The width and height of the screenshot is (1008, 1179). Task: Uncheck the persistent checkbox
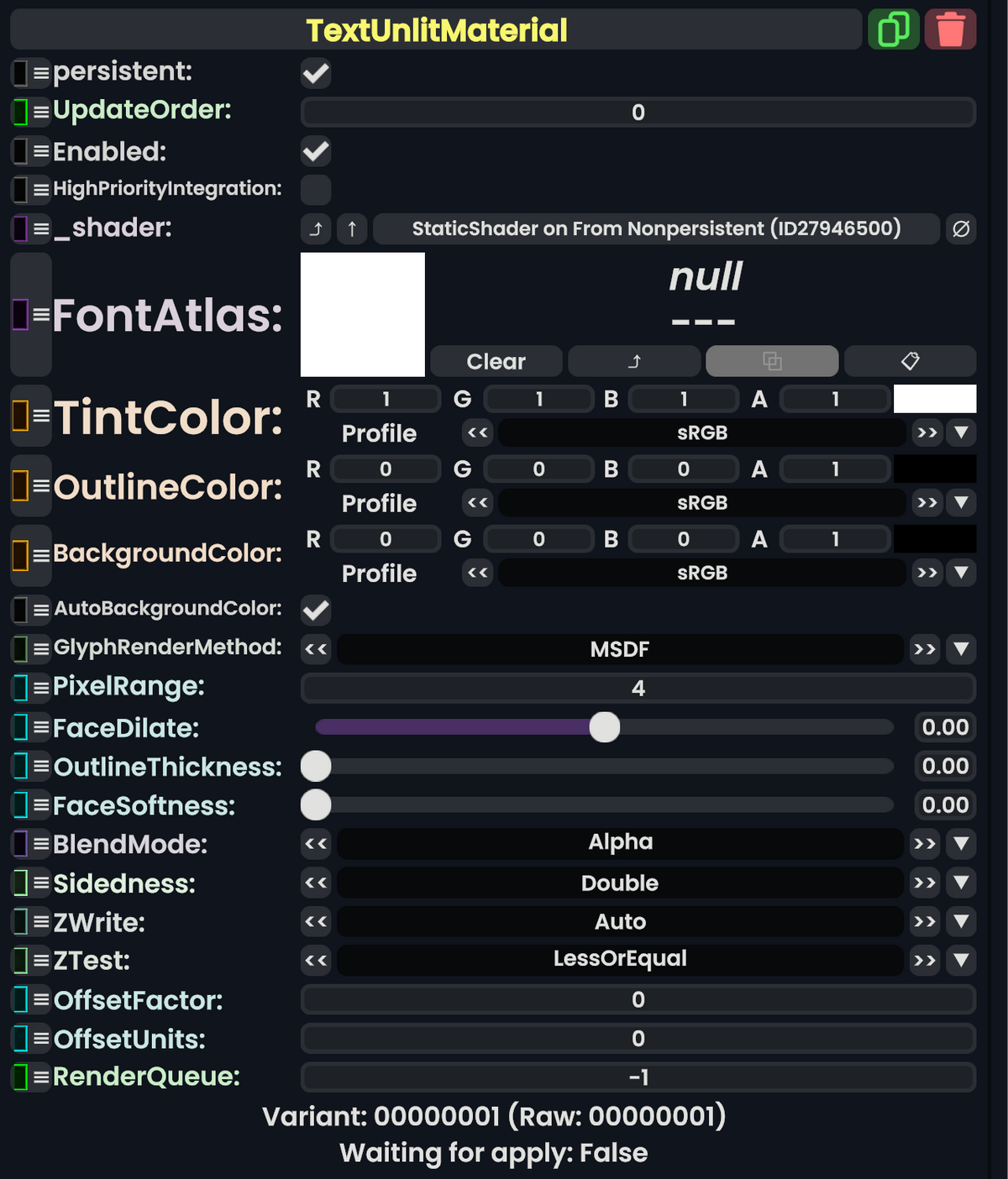(x=315, y=73)
